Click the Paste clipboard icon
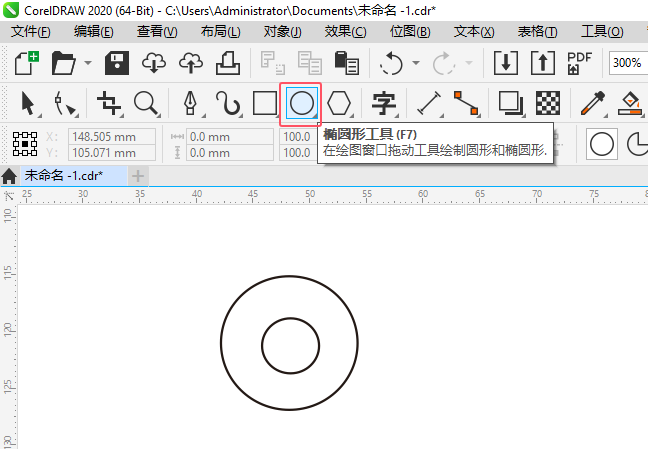The image size is (648, 449). pyautogui.click(x=346, y=63)
